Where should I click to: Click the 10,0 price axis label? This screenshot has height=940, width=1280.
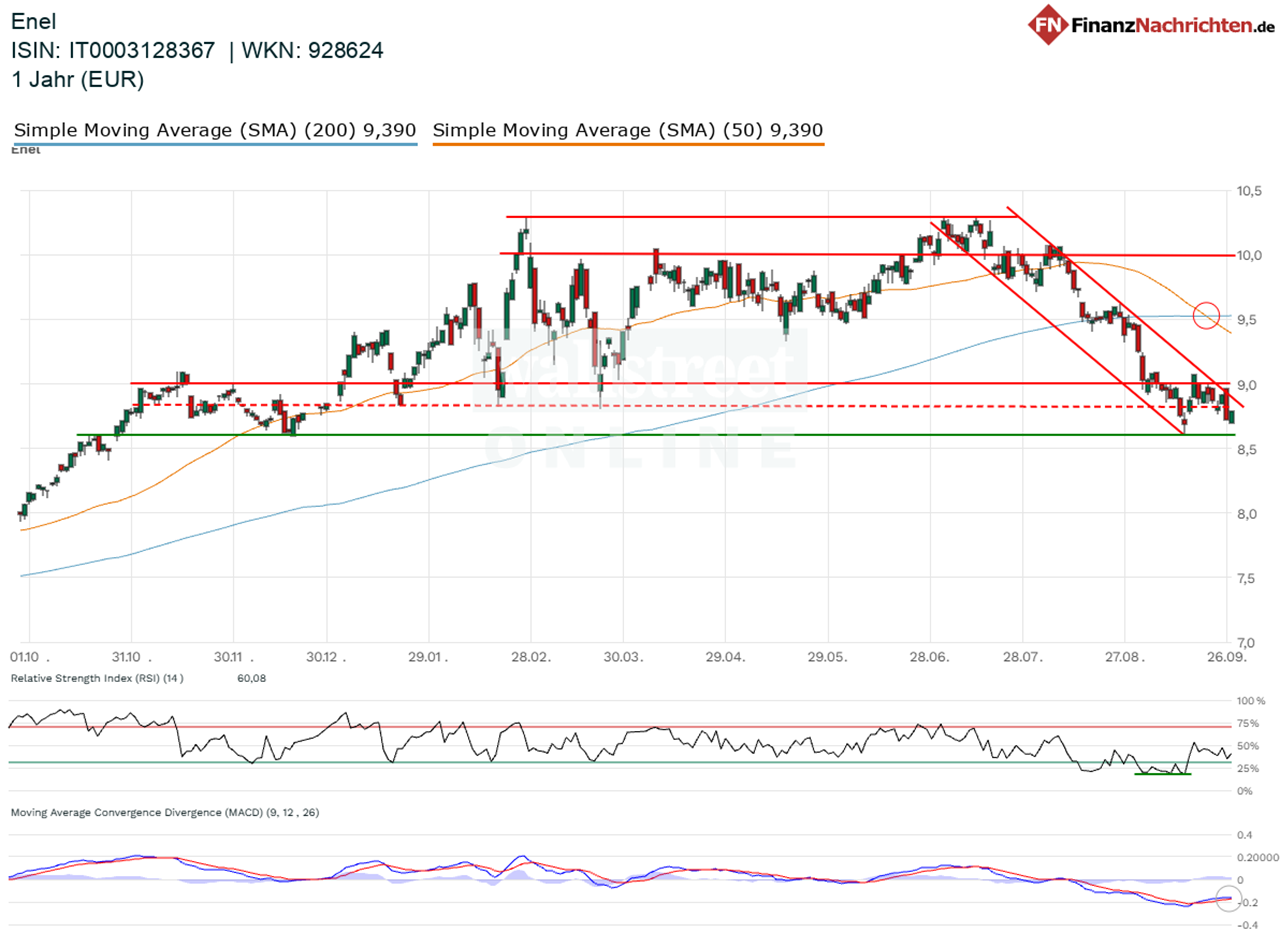click(1250, 255)
